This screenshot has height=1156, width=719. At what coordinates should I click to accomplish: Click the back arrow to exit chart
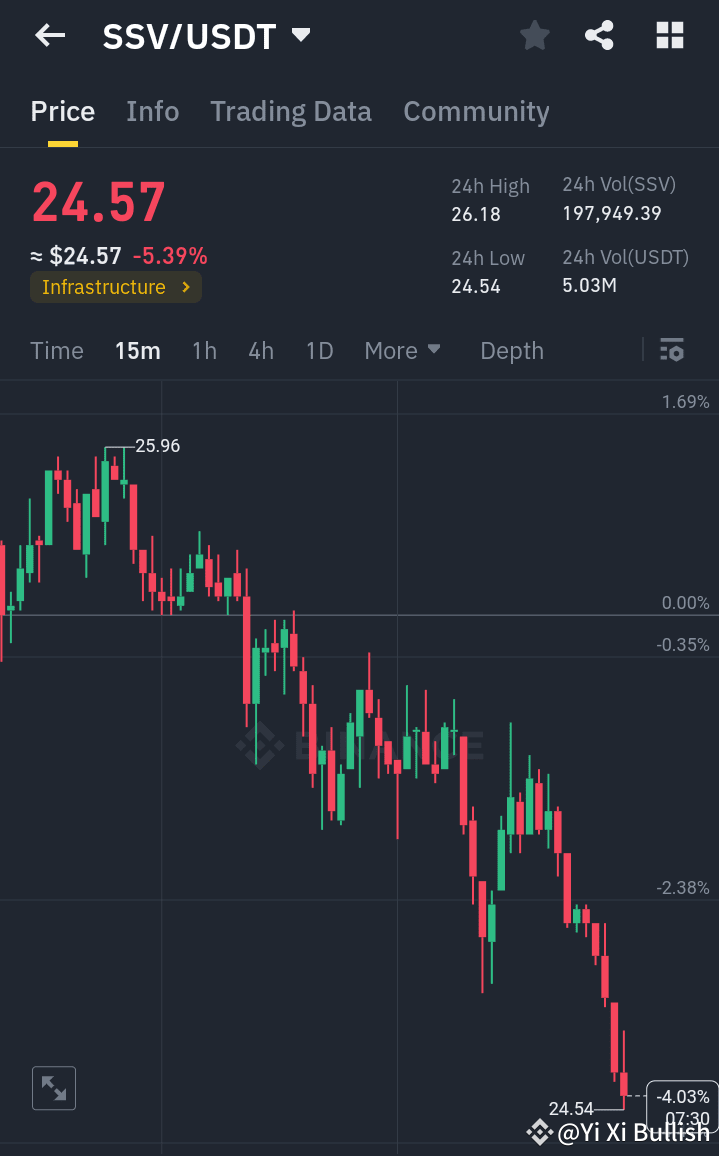pyautogui.click(x=48, y=35)
